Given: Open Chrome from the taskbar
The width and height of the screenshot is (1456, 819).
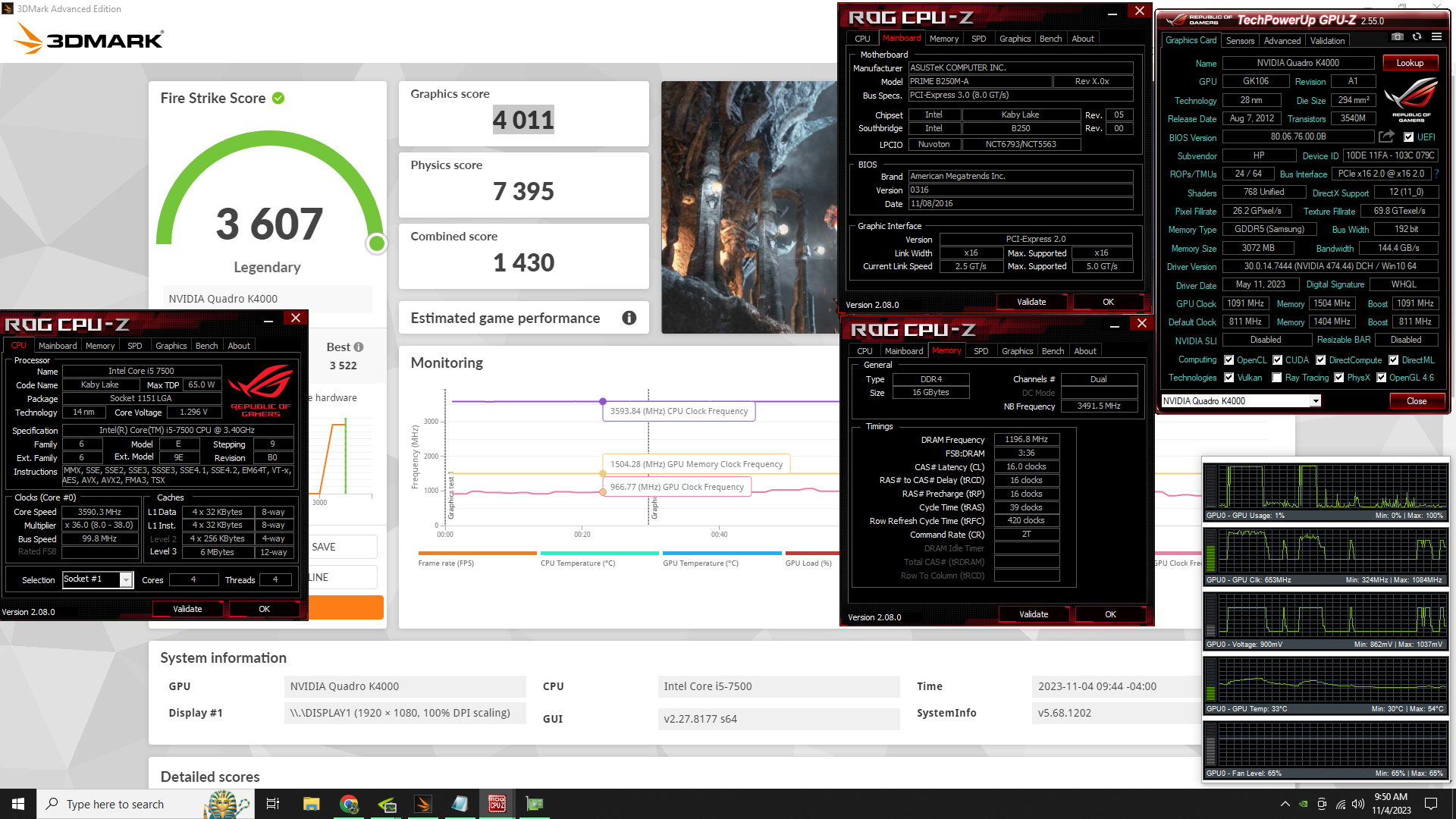Looking at the screenshot, I should click(349, 804).
